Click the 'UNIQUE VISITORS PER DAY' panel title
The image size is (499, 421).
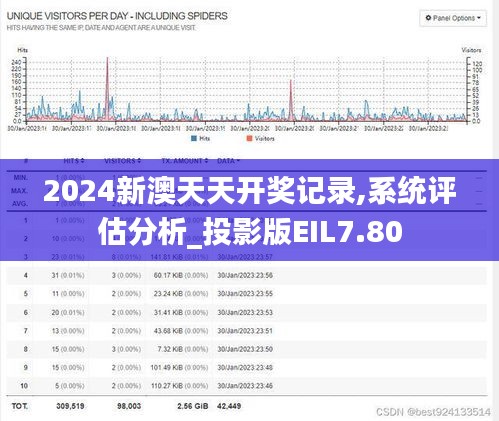(x=117, y=16)
